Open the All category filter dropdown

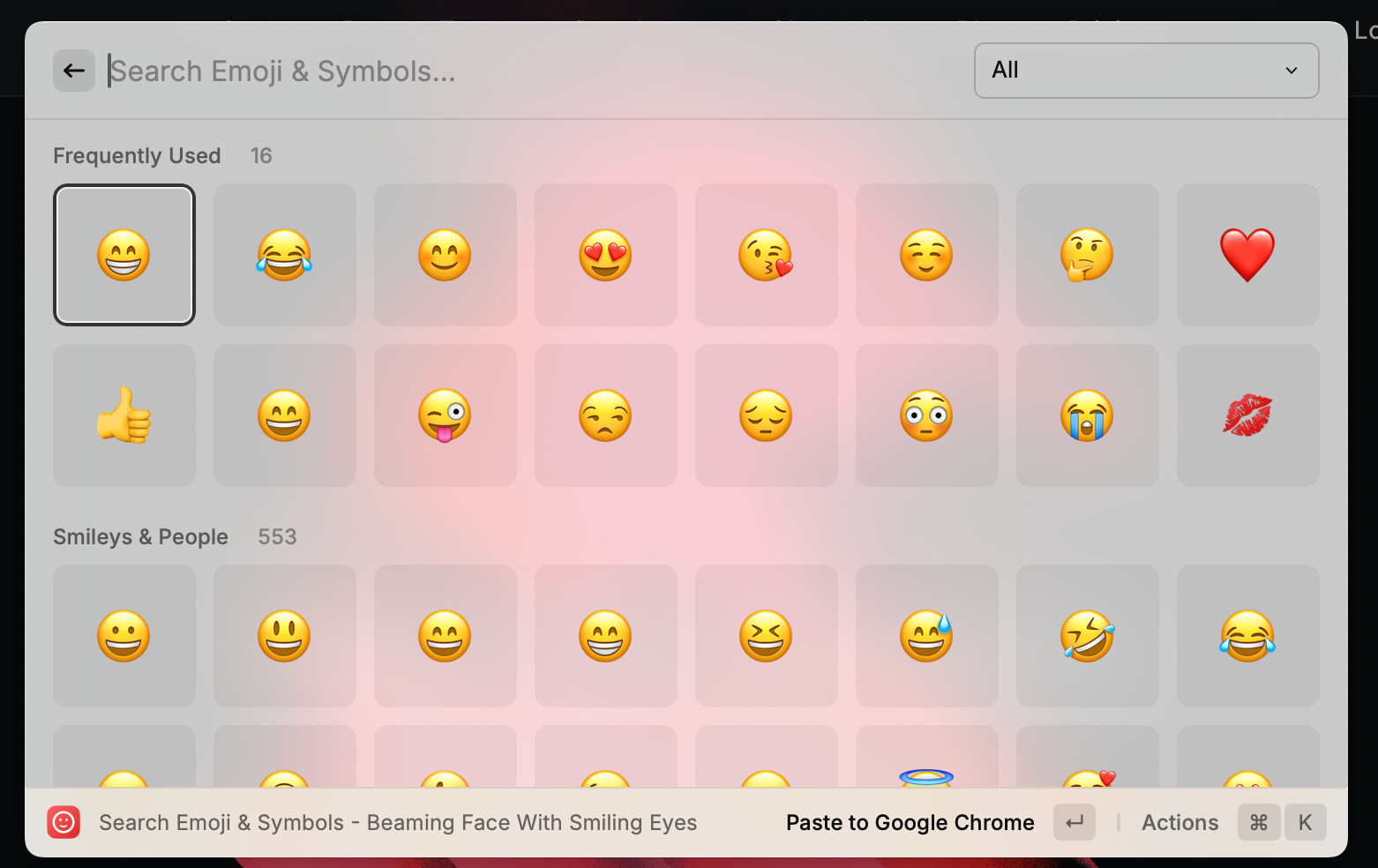coord(1146,71)
